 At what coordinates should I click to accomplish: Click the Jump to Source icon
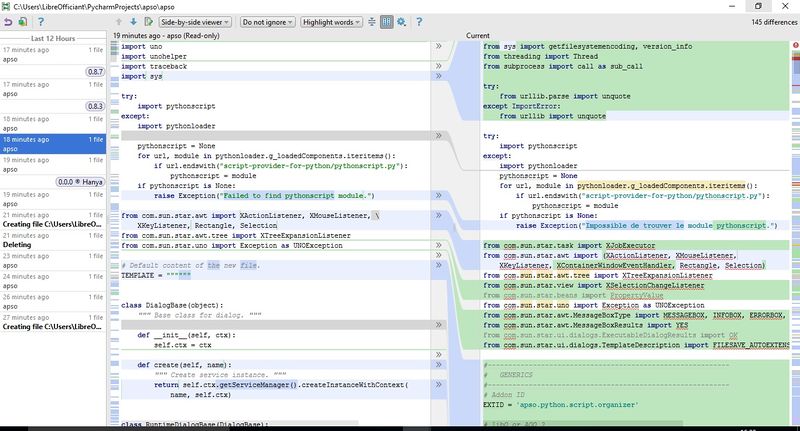click(x=148, y=22)
